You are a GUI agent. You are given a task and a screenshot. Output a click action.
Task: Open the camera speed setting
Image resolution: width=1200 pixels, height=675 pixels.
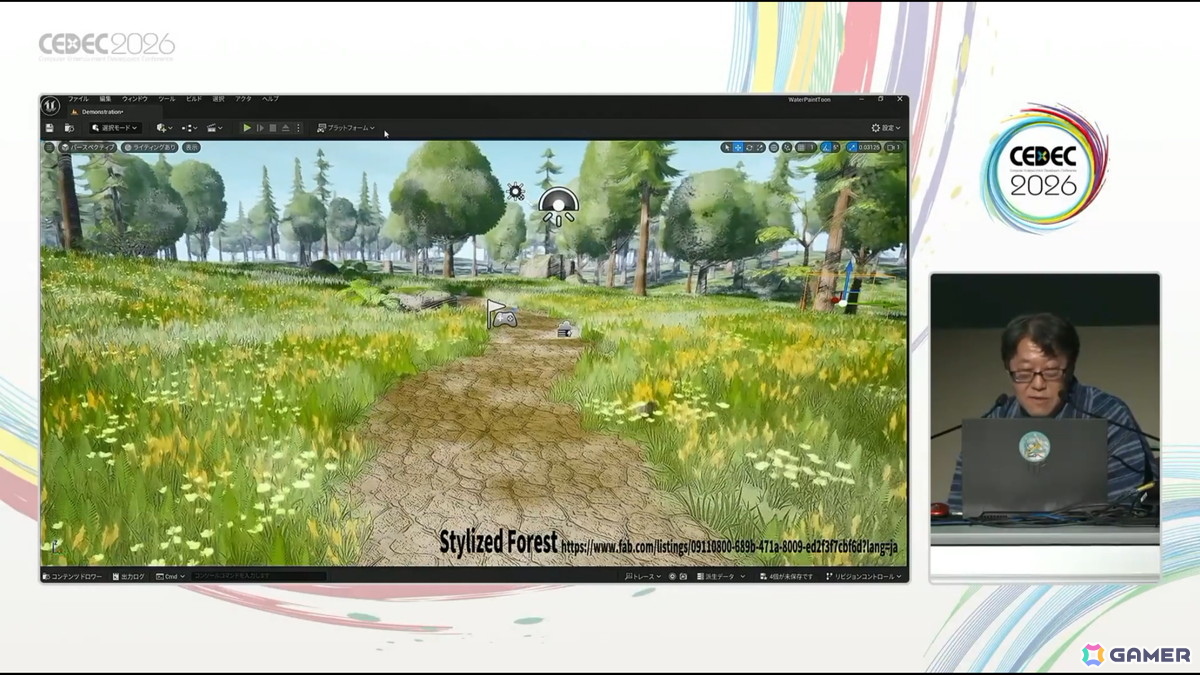pyautogui.click(x=893, y=148)
